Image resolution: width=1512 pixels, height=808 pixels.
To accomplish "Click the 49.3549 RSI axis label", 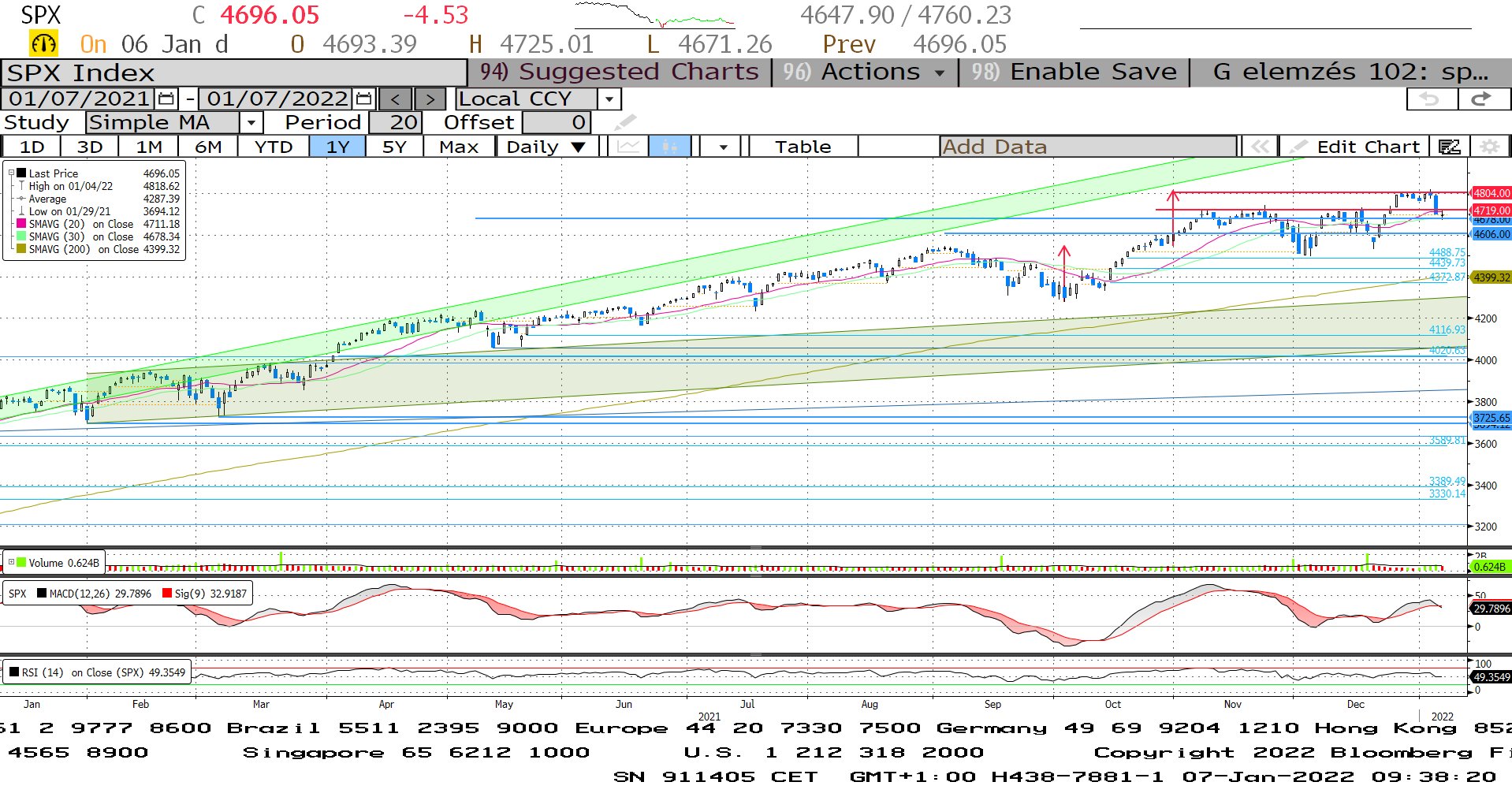I will (x=1492, y=677).
